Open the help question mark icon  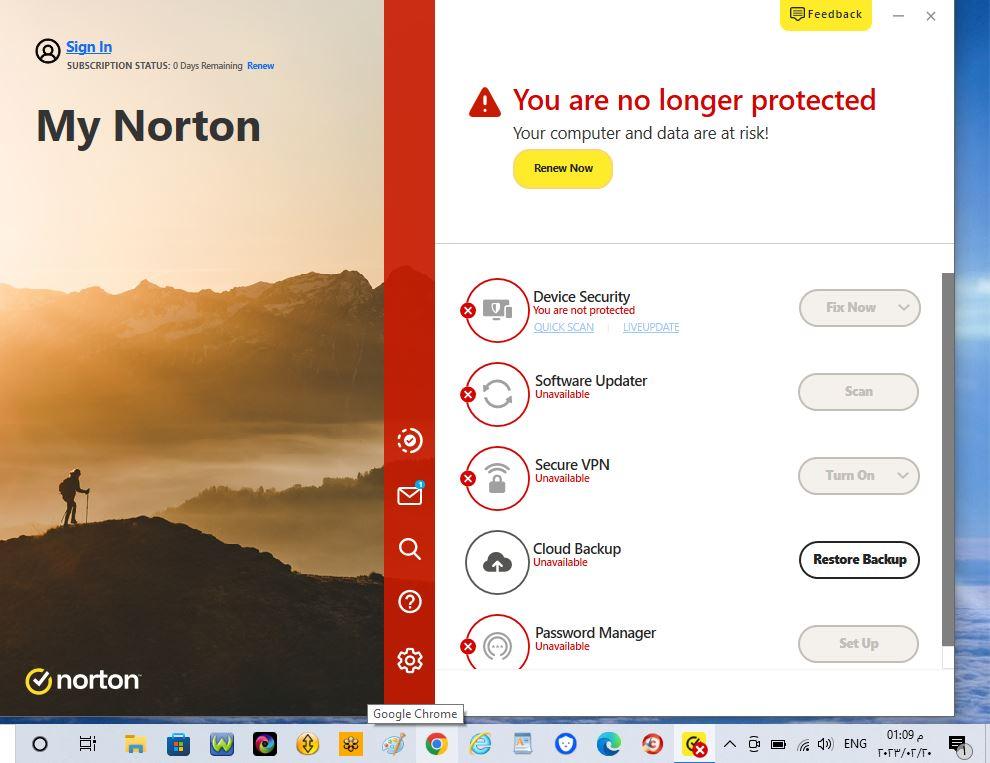tap(410, 602)
